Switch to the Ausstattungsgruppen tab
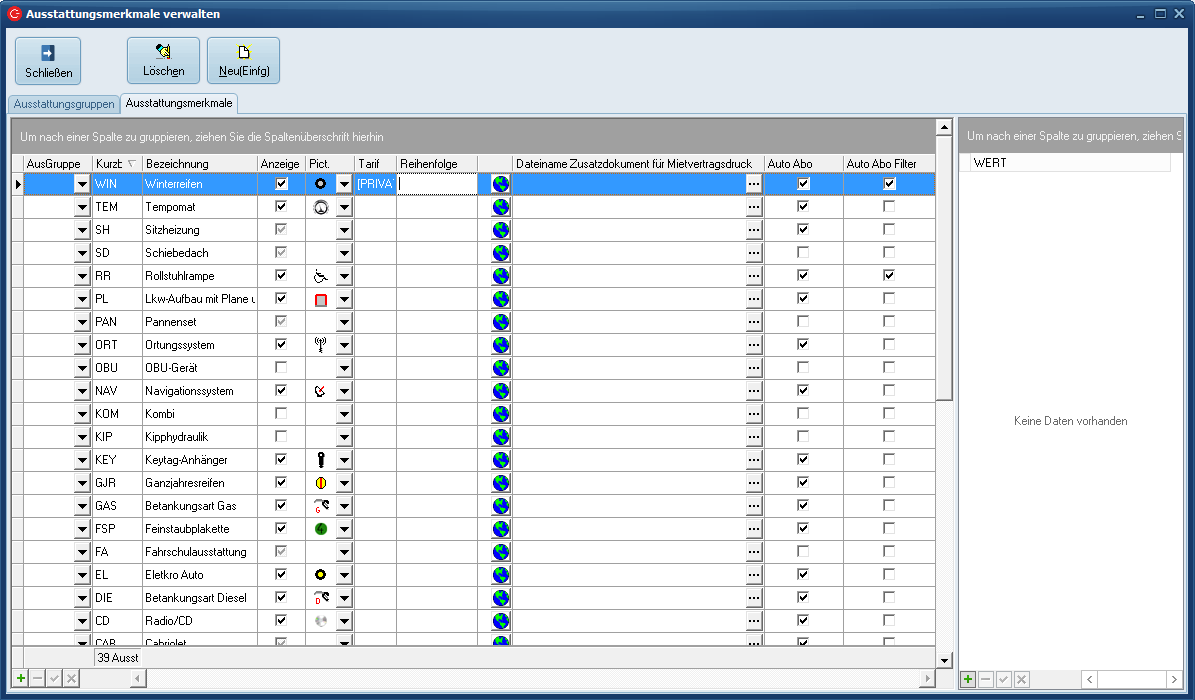Viewport: 1195px width, 700px height. [64, 104]
